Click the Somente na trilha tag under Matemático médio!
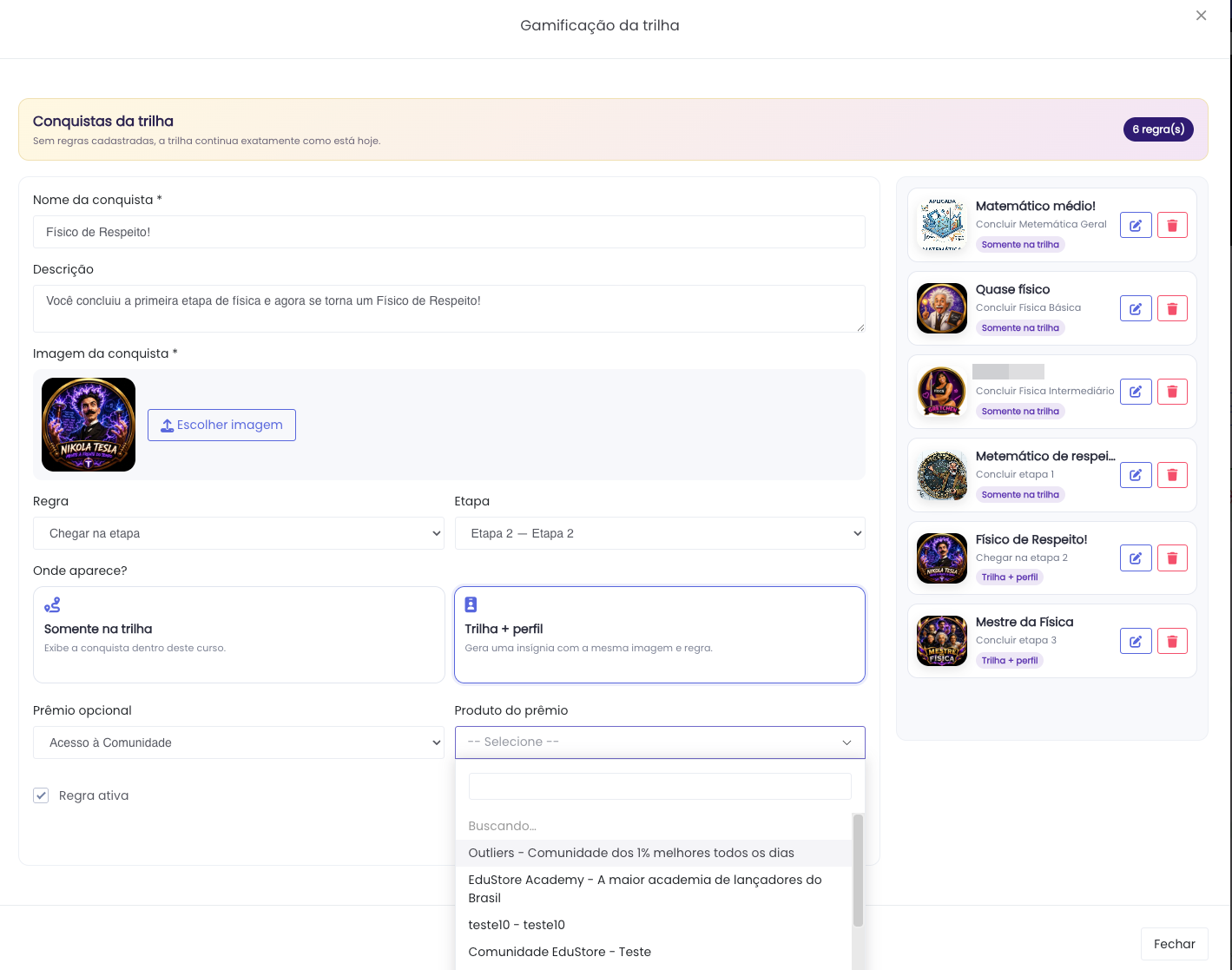 1020,245
